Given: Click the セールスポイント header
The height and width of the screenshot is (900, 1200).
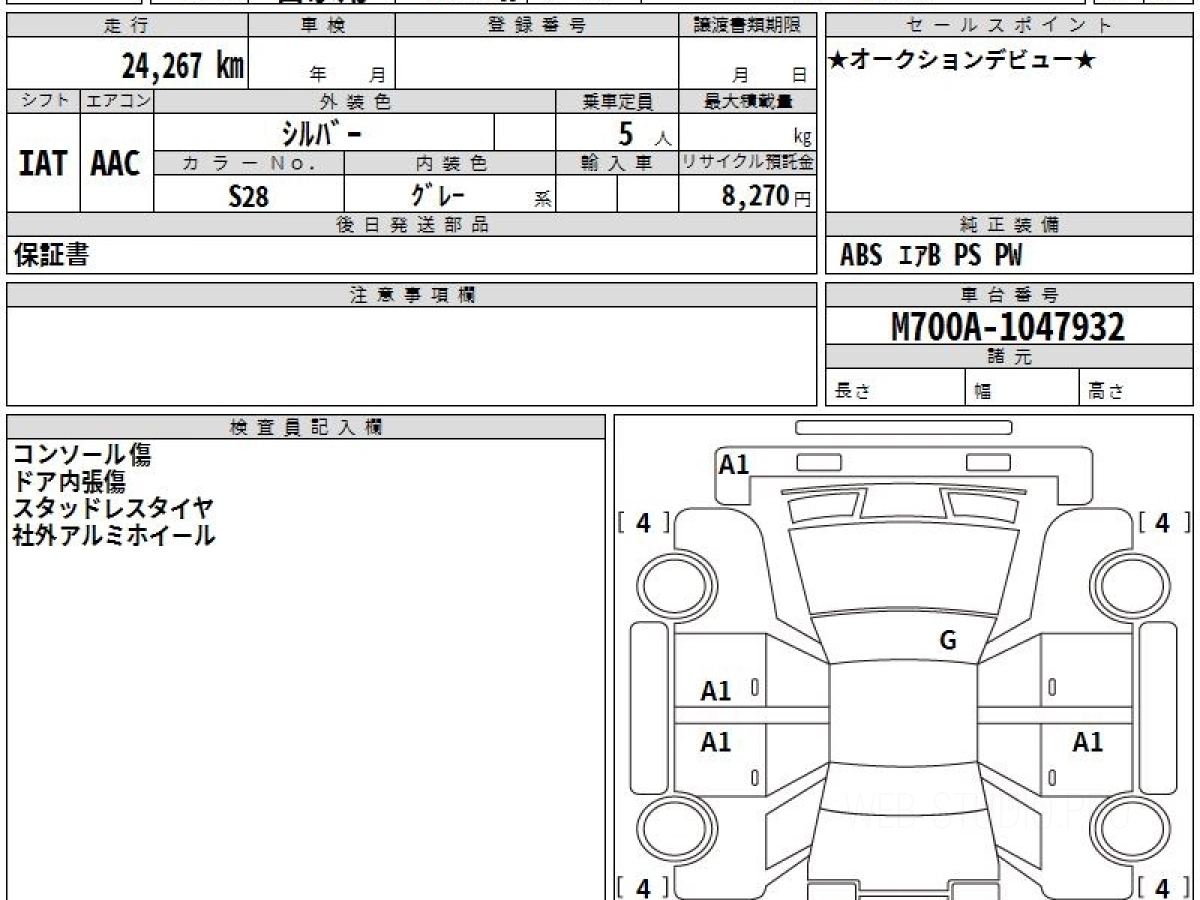Looking at the screenshot, I should point(1009,27).
